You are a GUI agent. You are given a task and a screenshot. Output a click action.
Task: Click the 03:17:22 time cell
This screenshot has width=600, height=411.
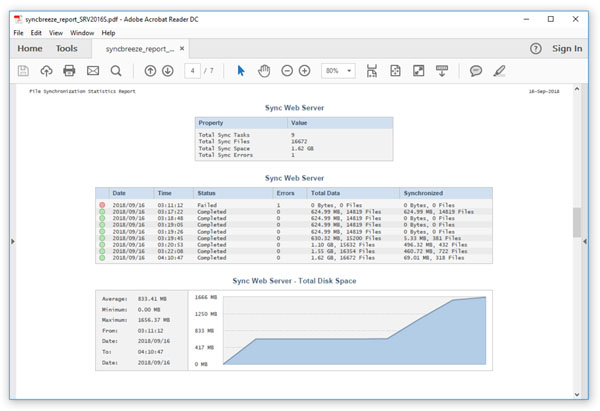pyautogui.click(x=170, y=212)
